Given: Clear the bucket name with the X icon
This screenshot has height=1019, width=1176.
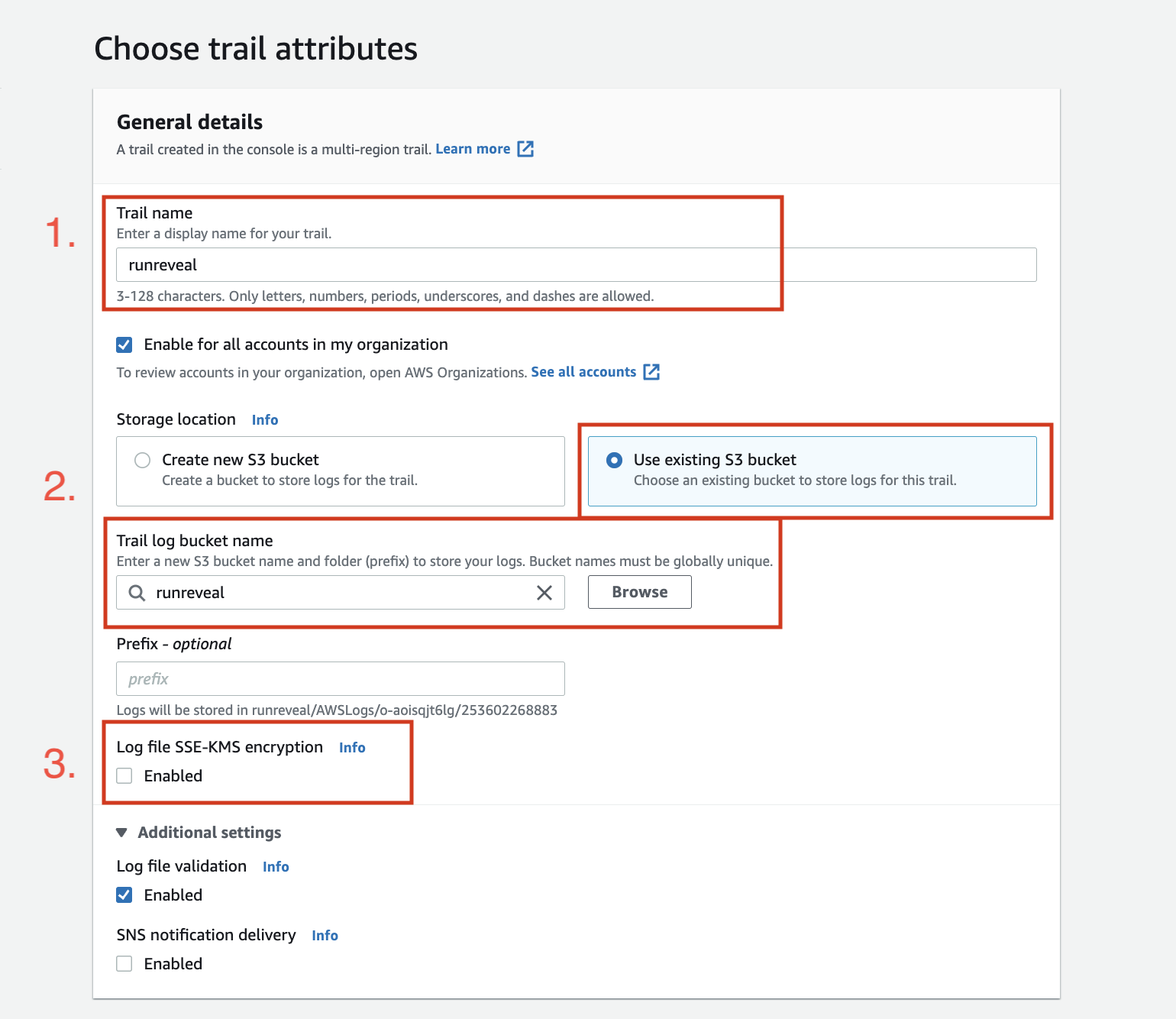Looking at the screenshot, I should pyautogui.click(x=544, y=593).
